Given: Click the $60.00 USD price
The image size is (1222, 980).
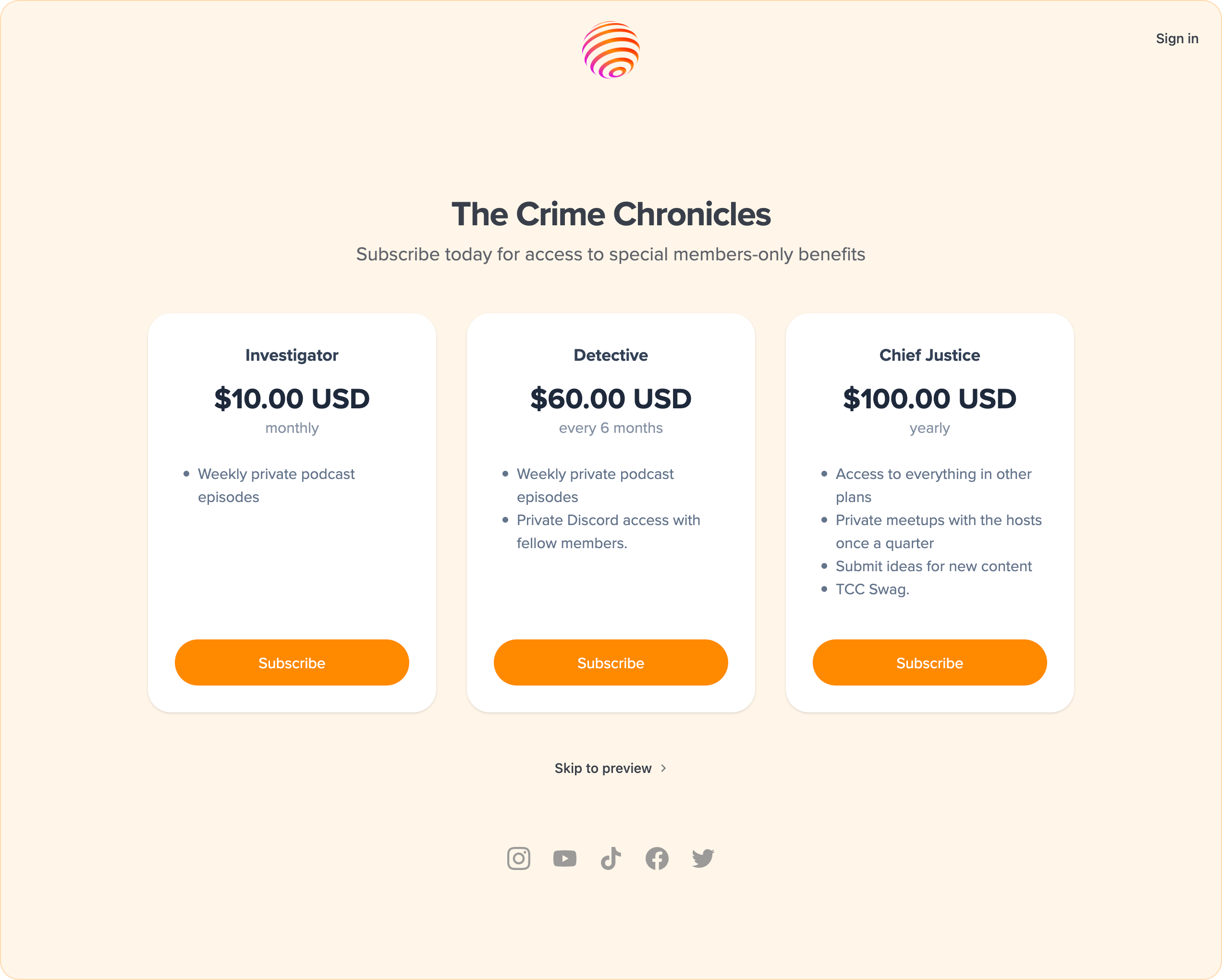Looking at the screenshot, I should coord(611,398).
